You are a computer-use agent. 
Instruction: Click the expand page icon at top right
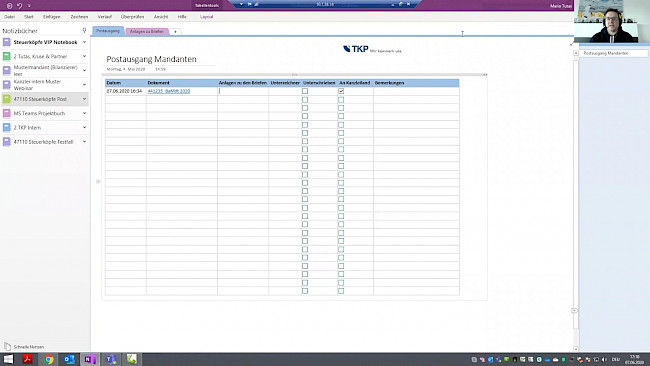coord(572,44)
